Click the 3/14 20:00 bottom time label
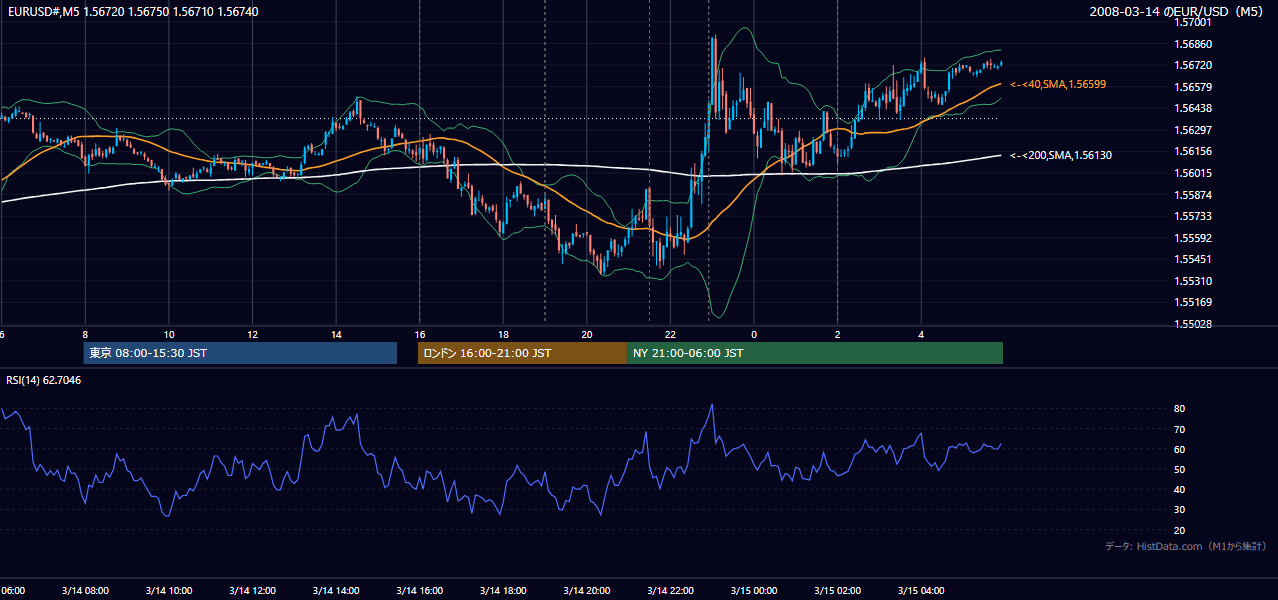 pyautogui.click(x=586, y=590)
